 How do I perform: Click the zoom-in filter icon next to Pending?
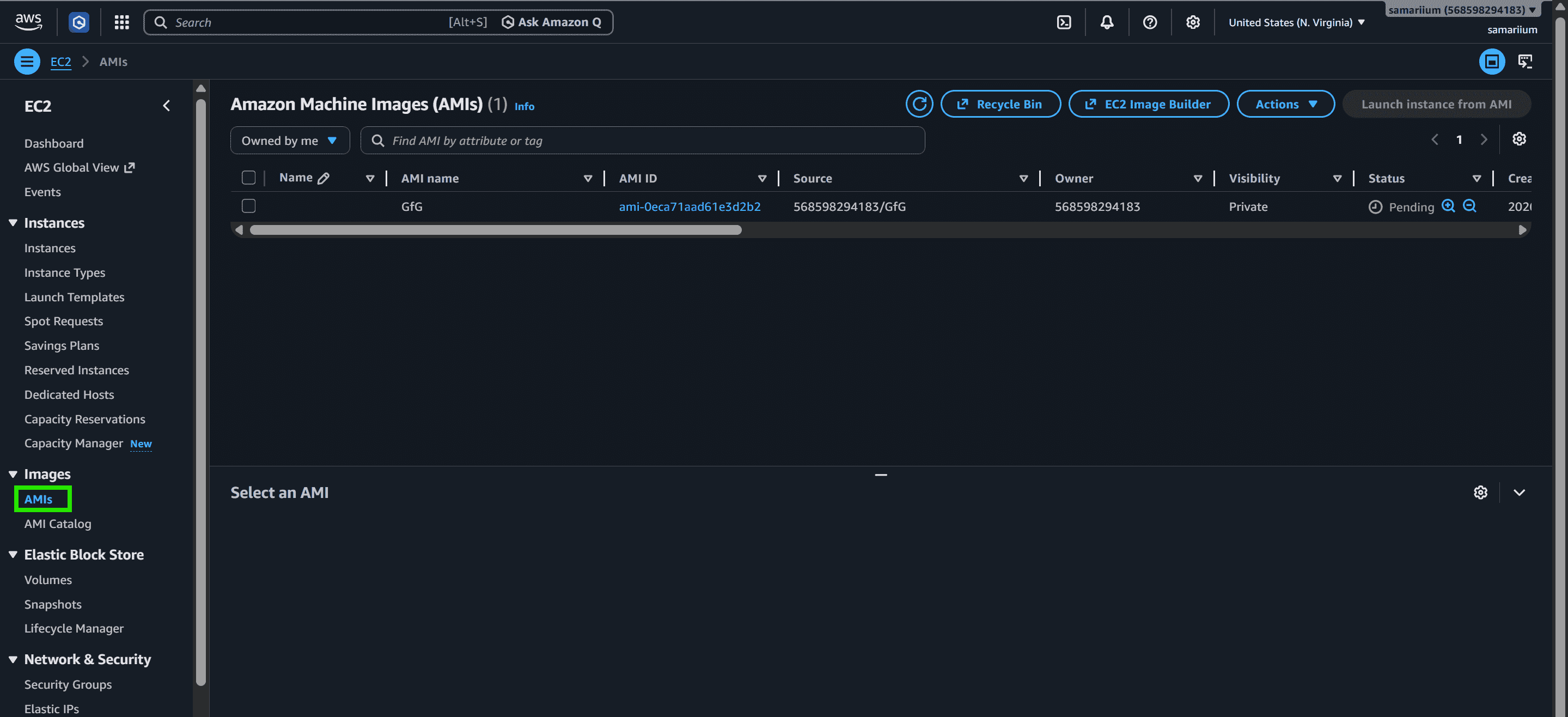click(1448, 206)
